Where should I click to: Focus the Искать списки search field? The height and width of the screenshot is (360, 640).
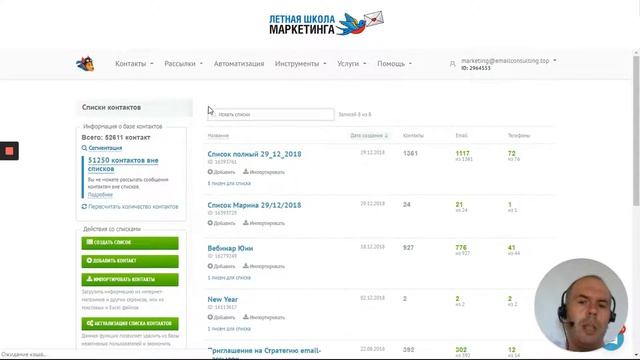point(271,114)
